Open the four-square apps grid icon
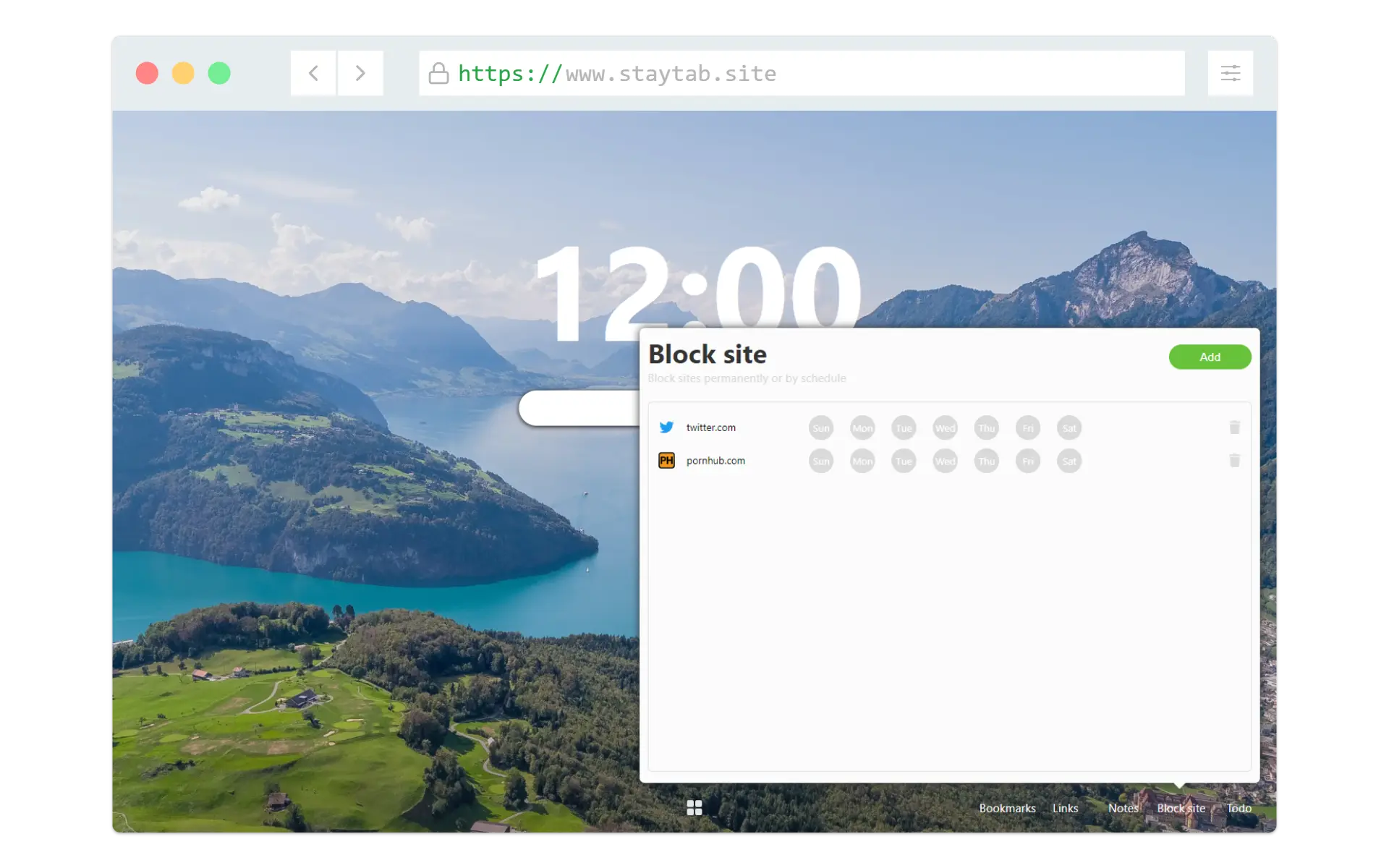This screenshot has height=868, width=1389. pyautogui.click(x=694, y=807)
